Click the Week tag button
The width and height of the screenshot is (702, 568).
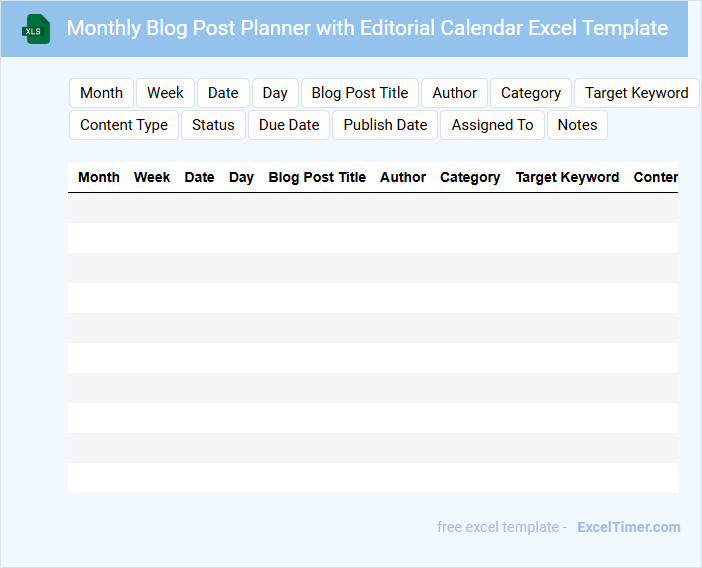click(x=165, y=93)
